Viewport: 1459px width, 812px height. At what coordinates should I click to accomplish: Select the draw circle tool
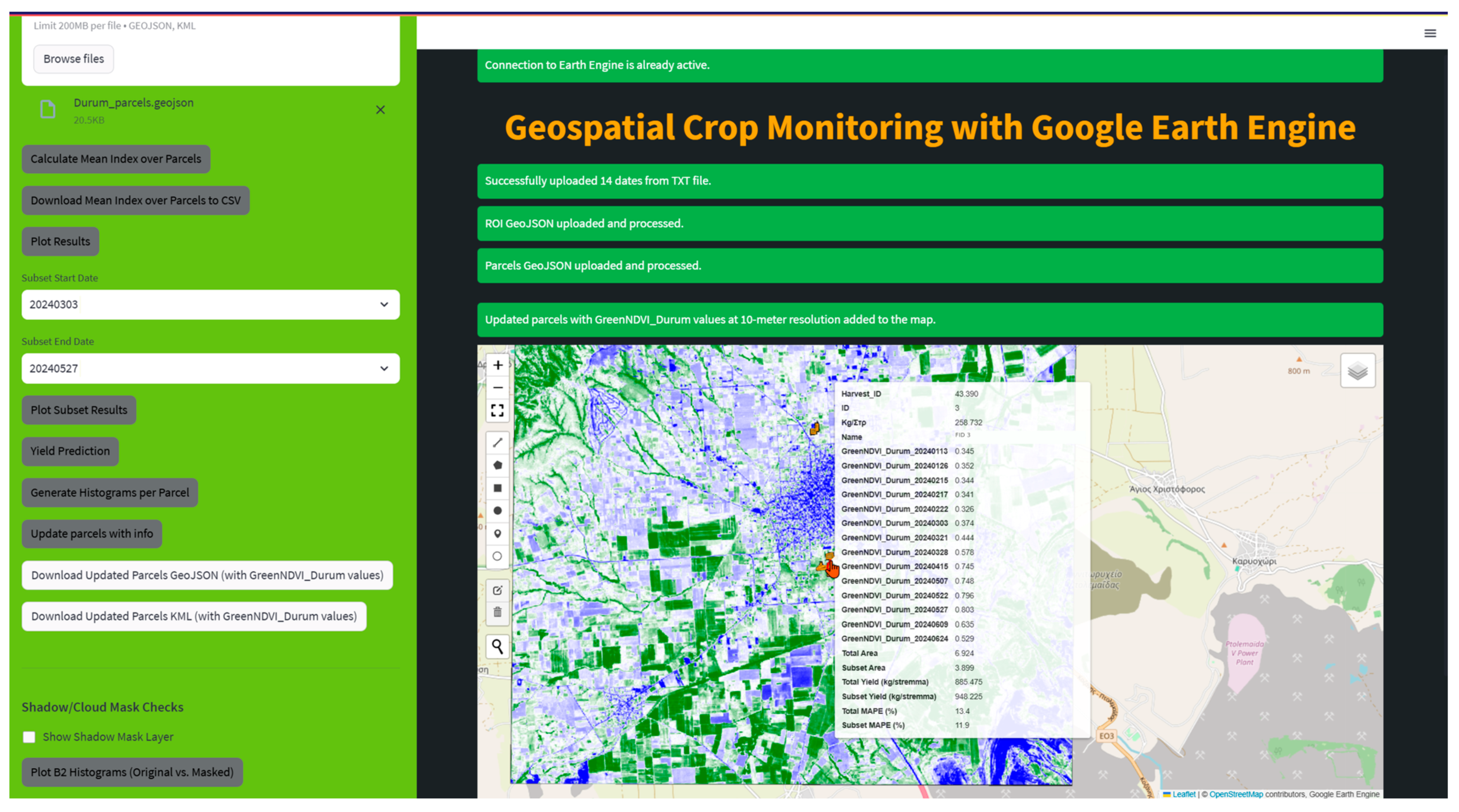click(x=497, y=511)
